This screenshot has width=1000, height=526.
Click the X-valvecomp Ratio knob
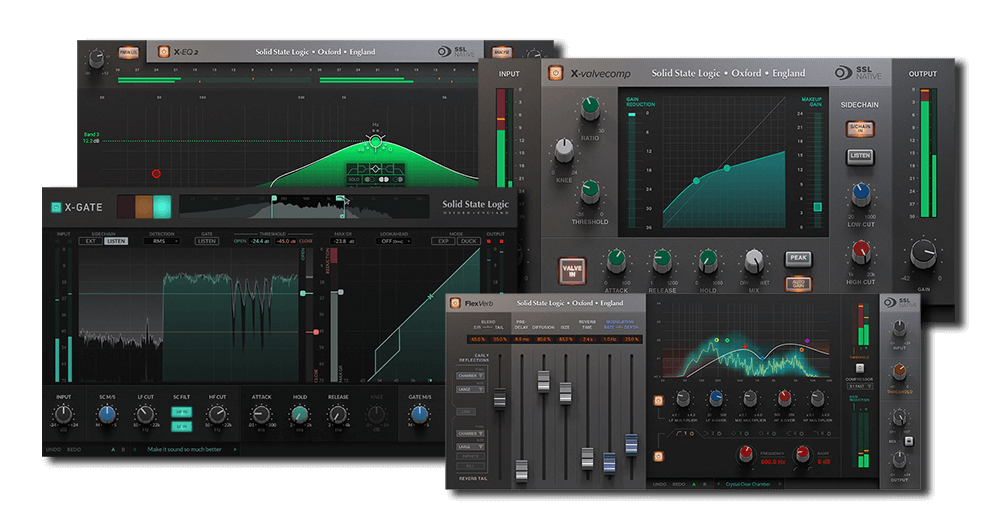(590, 109)
